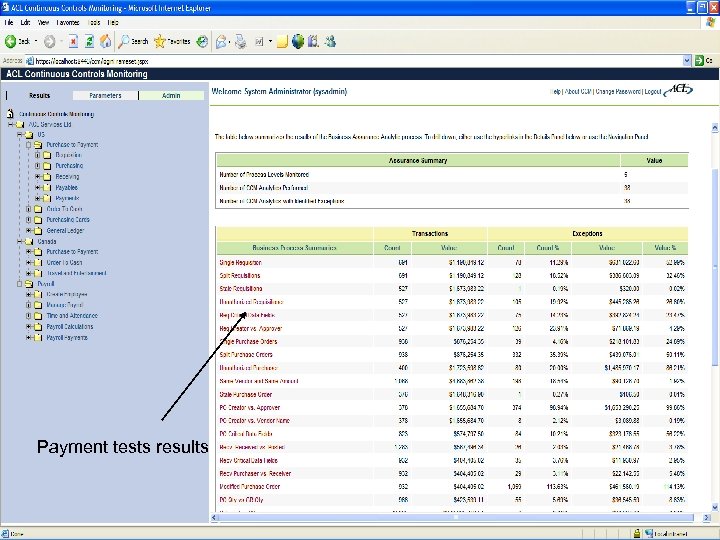The height and width of the screenshot is (540, 720).
Task: Click the Print icon in toolbar
Action: (242, 41)
